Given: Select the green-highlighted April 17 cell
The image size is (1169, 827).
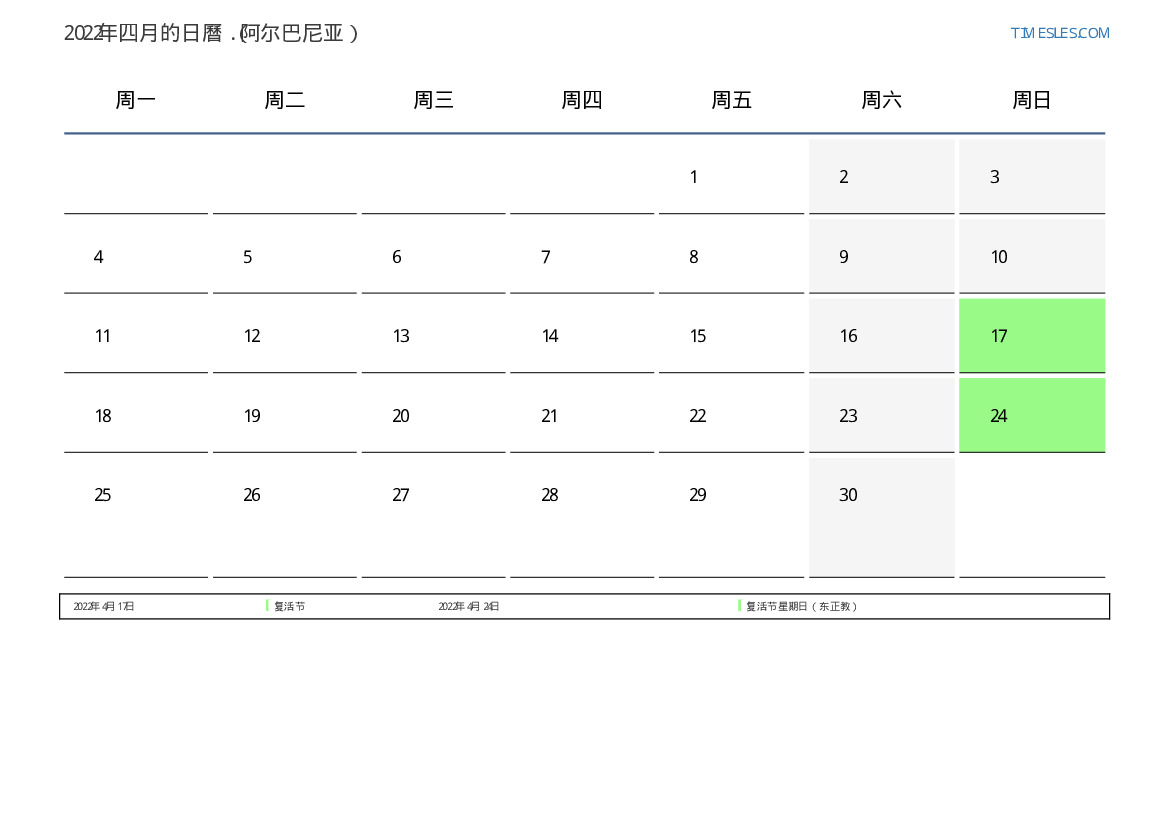Looking at the screenshot, I should tap(1031, 336).
